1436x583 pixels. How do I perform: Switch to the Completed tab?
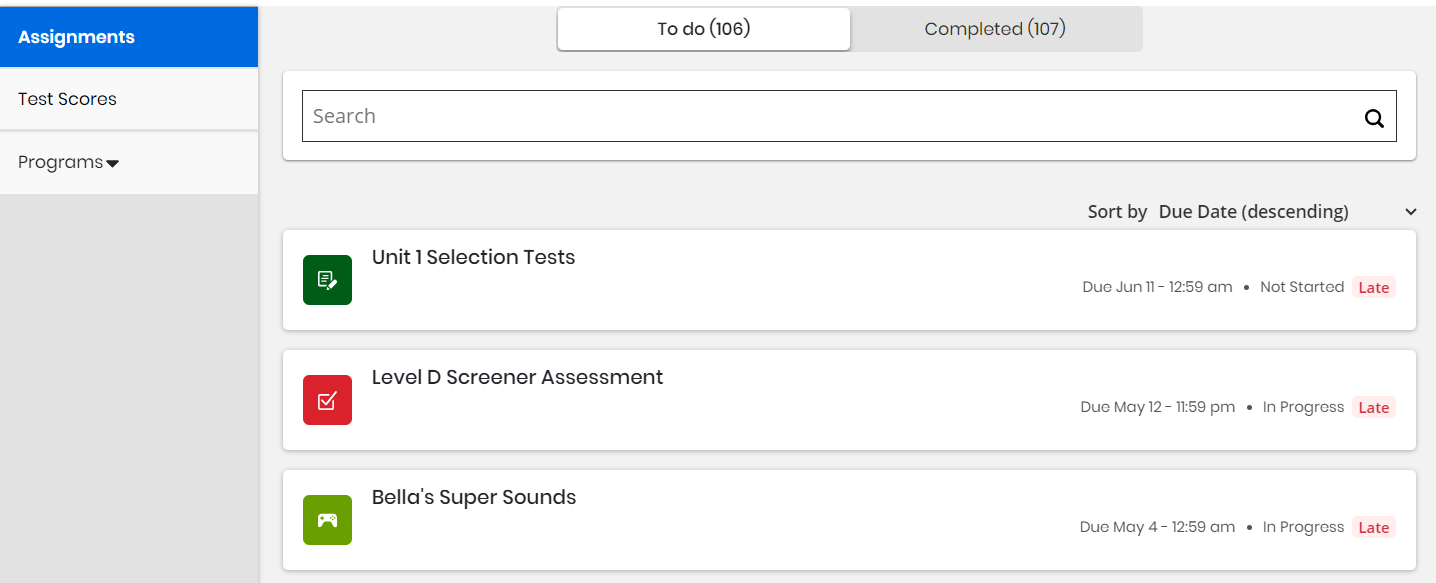click(x=994, y=29)
